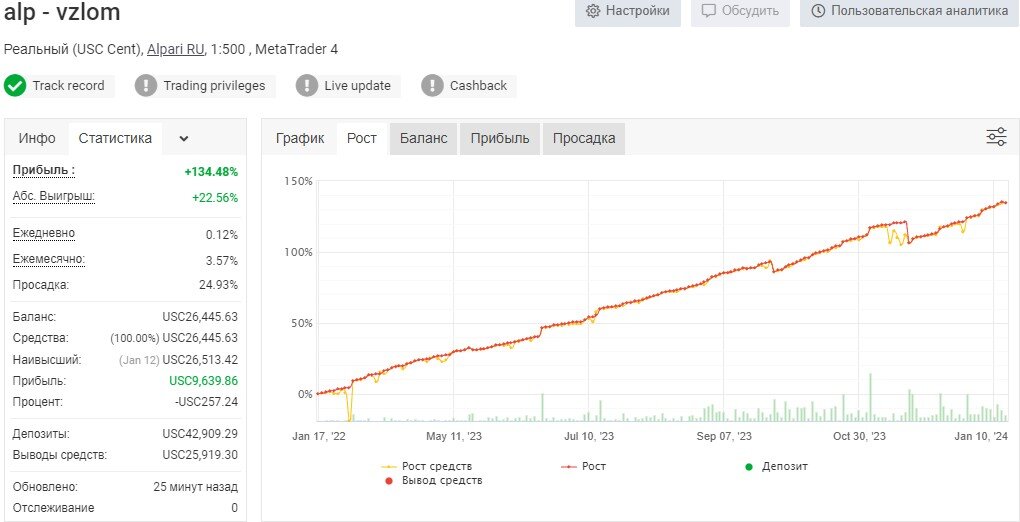Click the Jan 17, '22 axis date

319,437
